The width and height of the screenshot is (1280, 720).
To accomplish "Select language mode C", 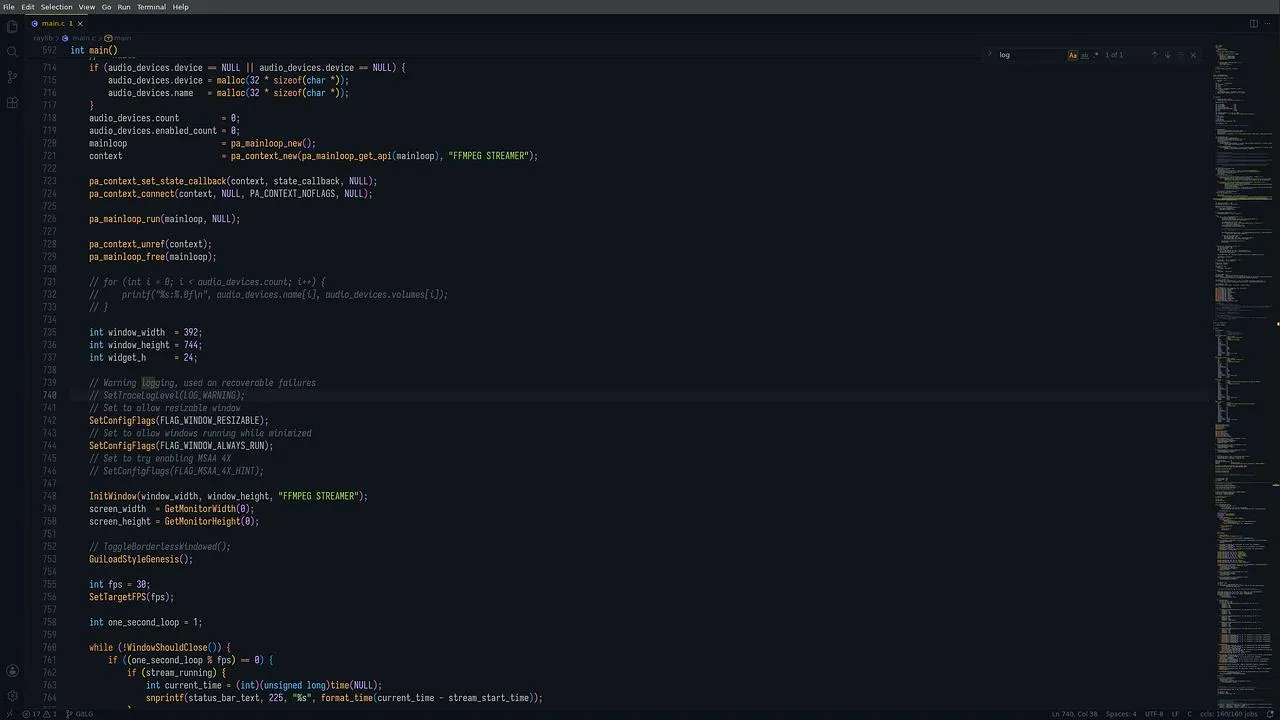I will click(1189, 714).
